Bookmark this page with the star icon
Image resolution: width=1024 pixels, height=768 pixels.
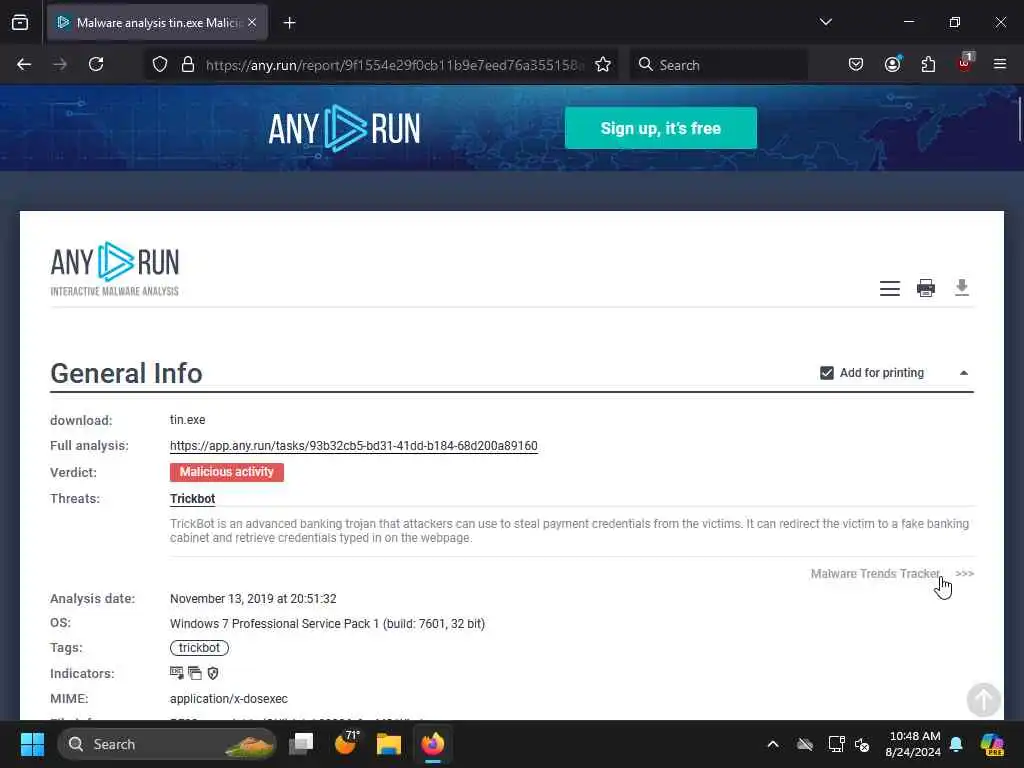point(603,64)
